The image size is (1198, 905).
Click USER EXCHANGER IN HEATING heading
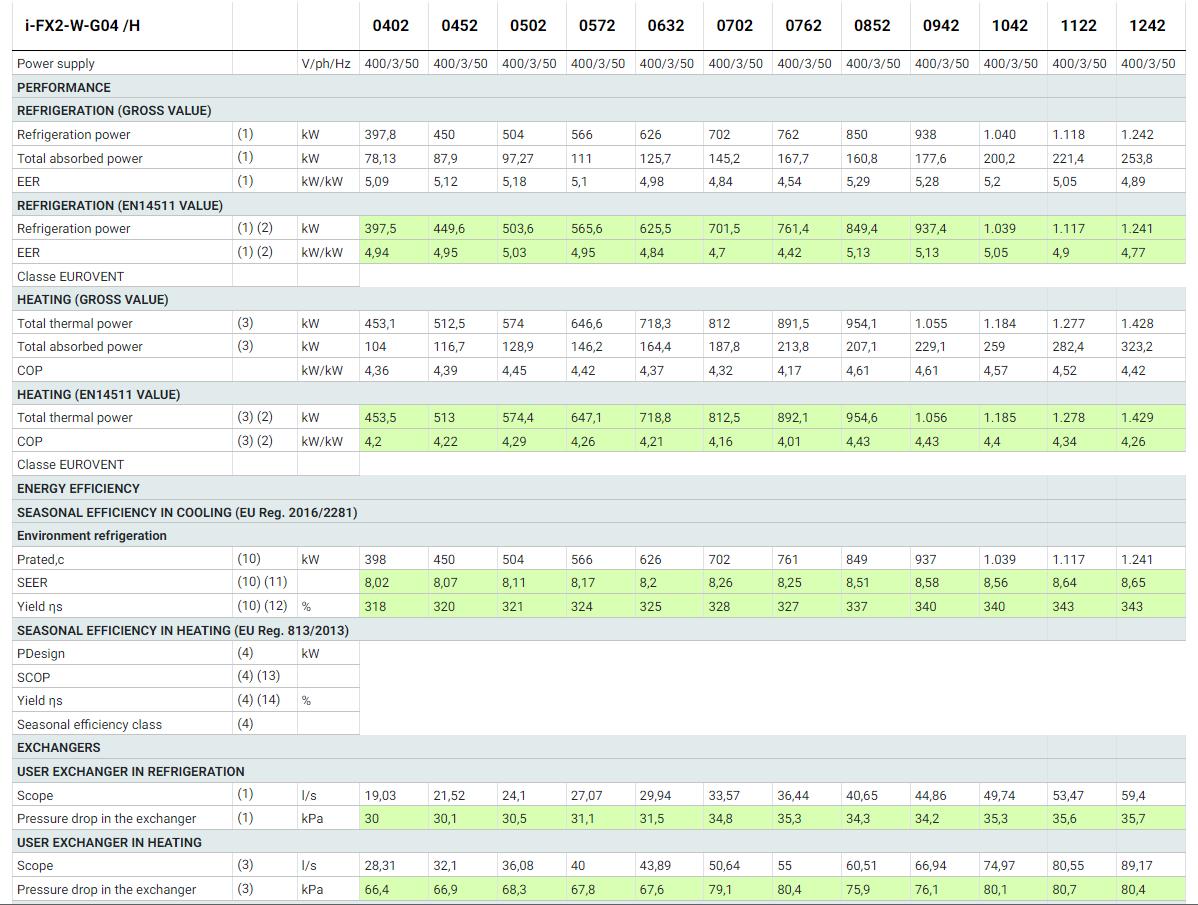click(109, 842)
